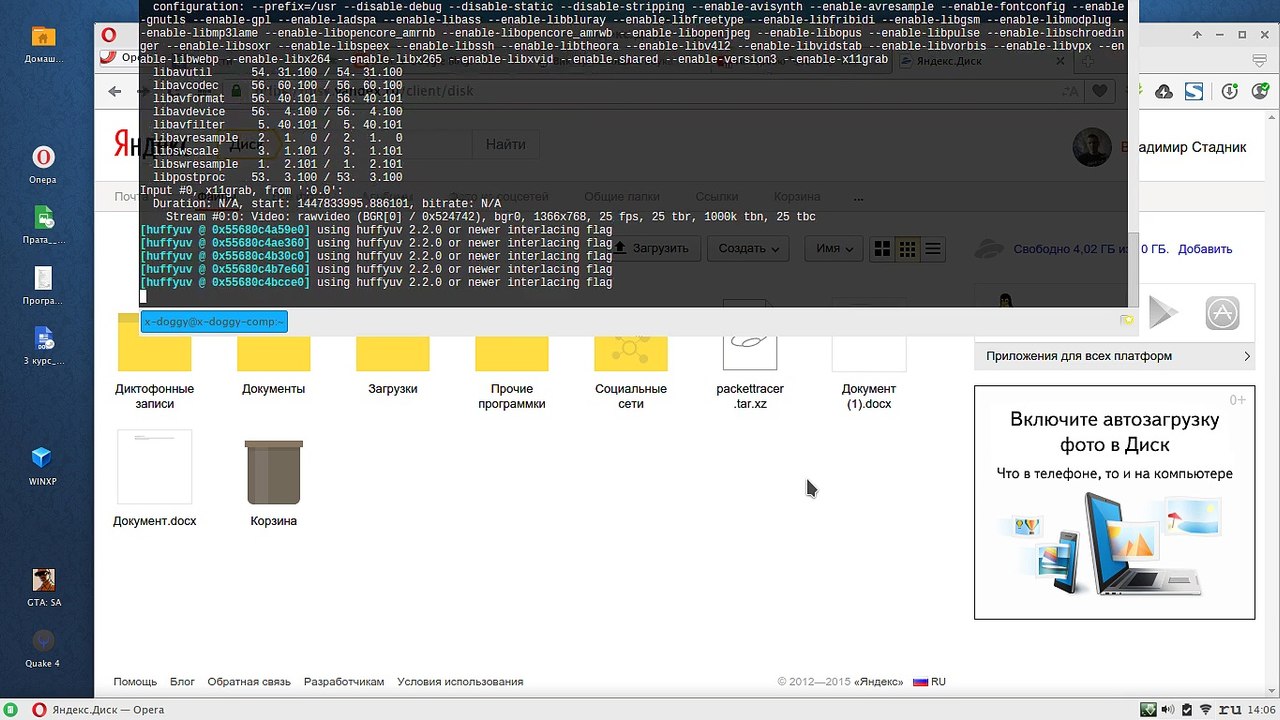This screenshot has width=1280, height=720.
Task: Click the Разработчикам footer link
Action: coord(344,682)
